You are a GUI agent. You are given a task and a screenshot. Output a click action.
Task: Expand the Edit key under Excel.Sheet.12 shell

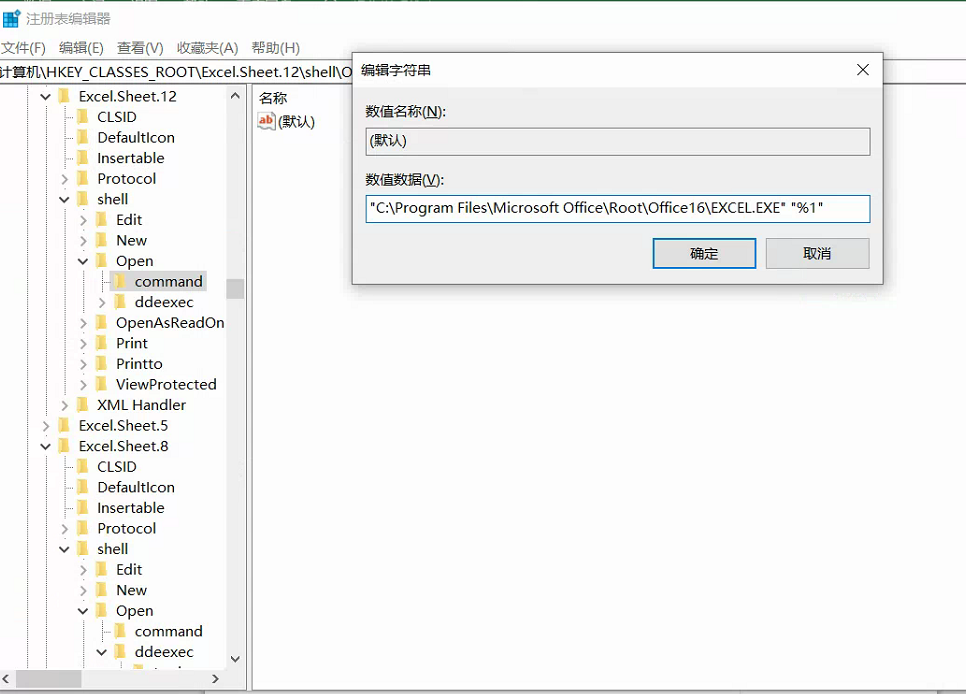point(84,220)
